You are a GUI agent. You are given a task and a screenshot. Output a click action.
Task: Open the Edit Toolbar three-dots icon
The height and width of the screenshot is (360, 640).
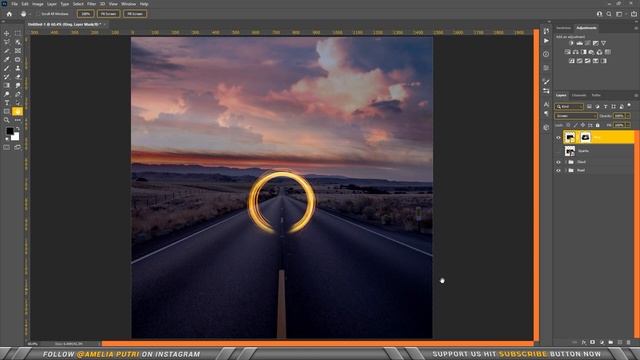pyautogui.click(x=18, y=120)
